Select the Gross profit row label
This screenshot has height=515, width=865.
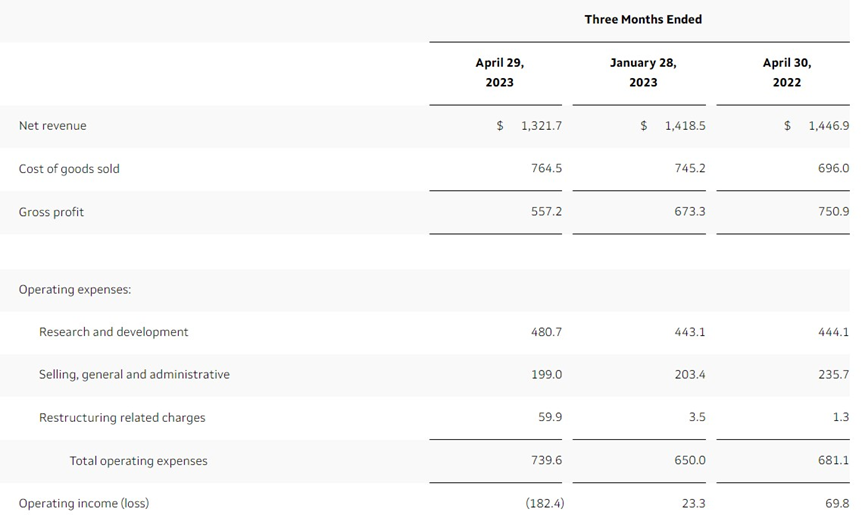click(x=51, y=212)
